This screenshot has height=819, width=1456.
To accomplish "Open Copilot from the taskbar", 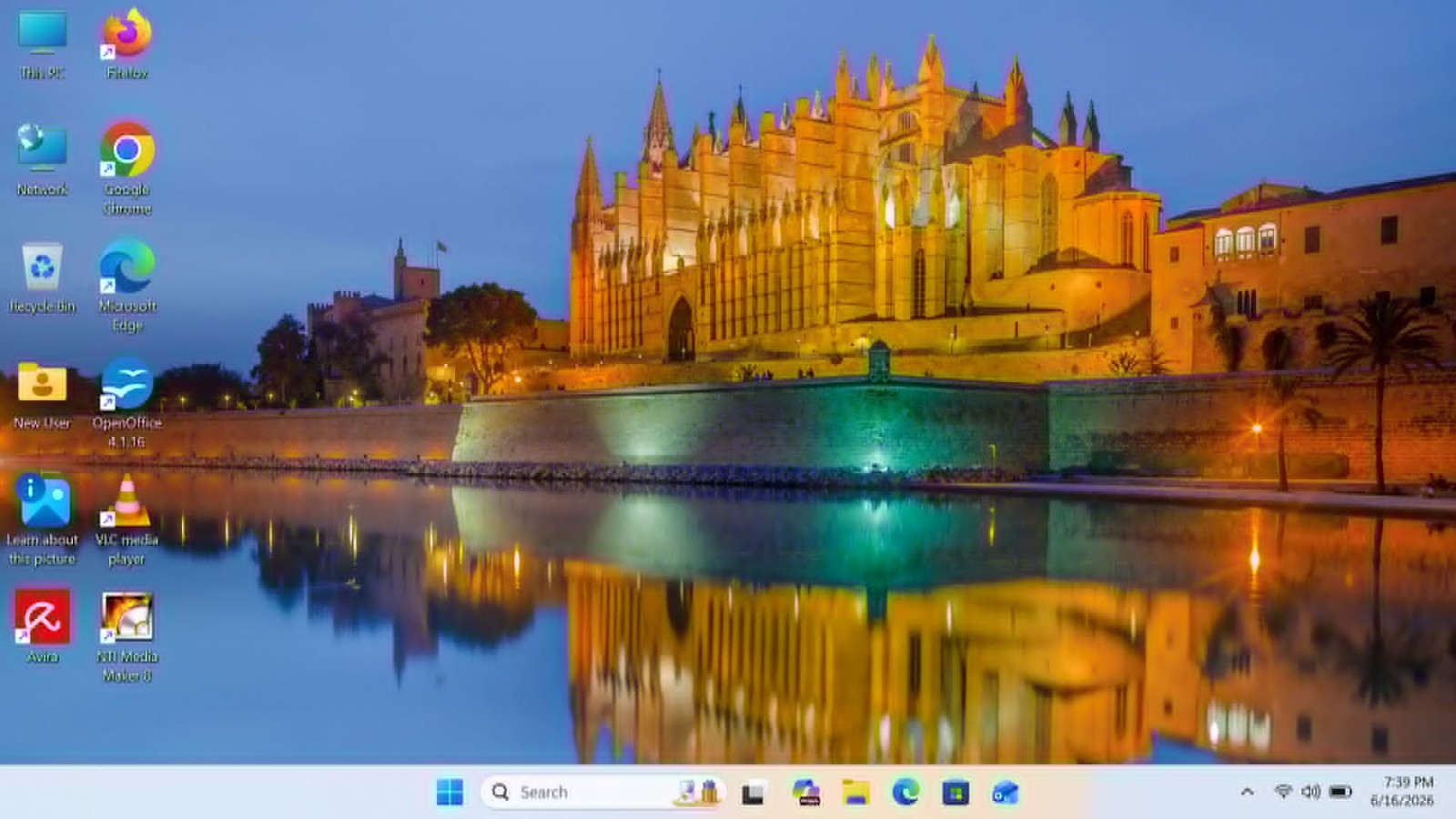I will click(805, 793).
